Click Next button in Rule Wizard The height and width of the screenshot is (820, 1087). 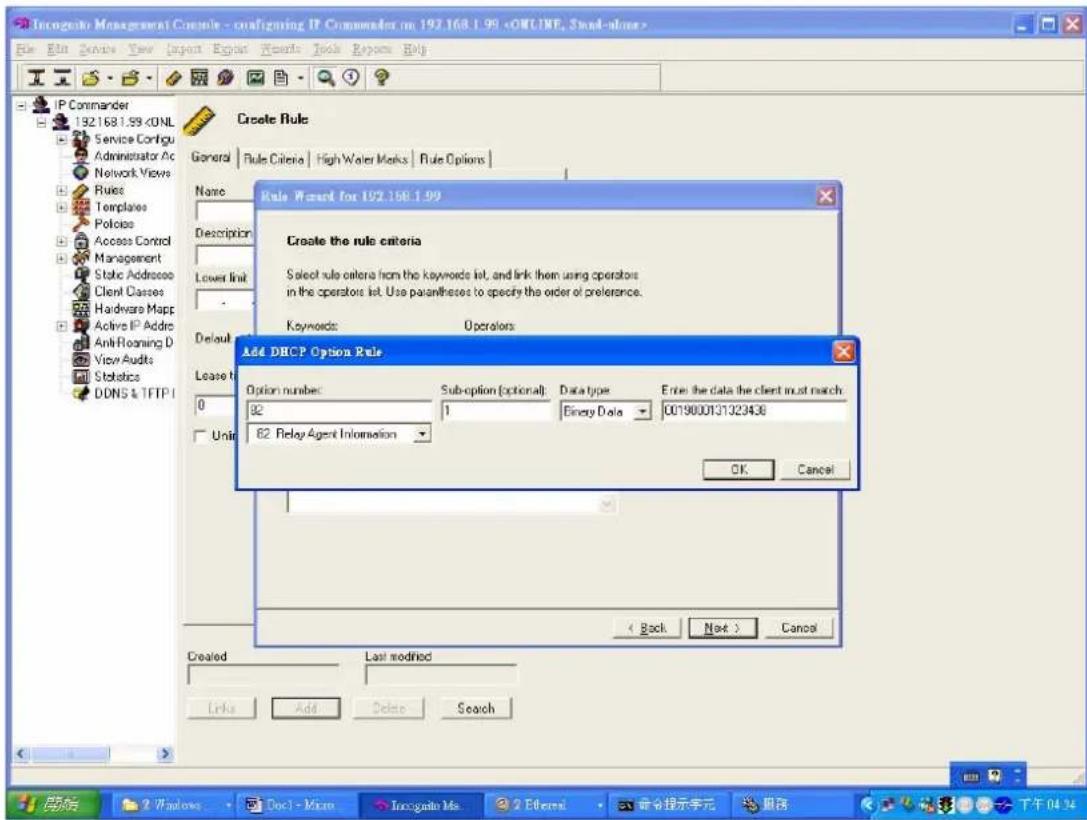coord(722,628)
